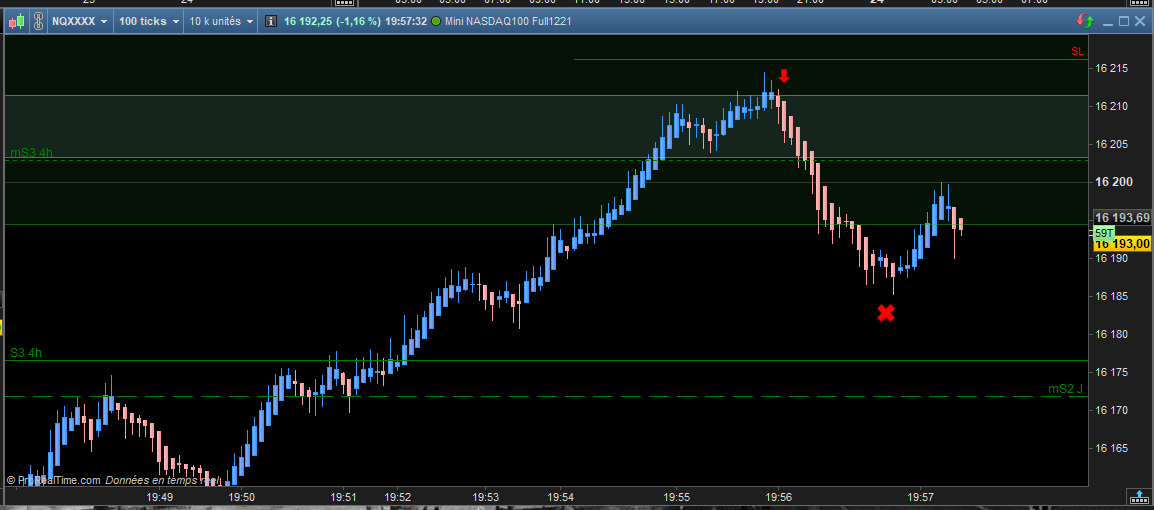Click the red and green trading arrows icon
Screen dimensions: 1154x510
pyautogui.click(x=1084, y=21)
